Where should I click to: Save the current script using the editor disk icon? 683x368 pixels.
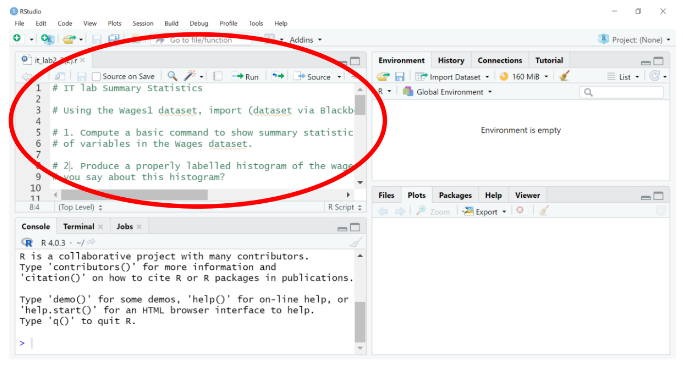pos(81,77)
